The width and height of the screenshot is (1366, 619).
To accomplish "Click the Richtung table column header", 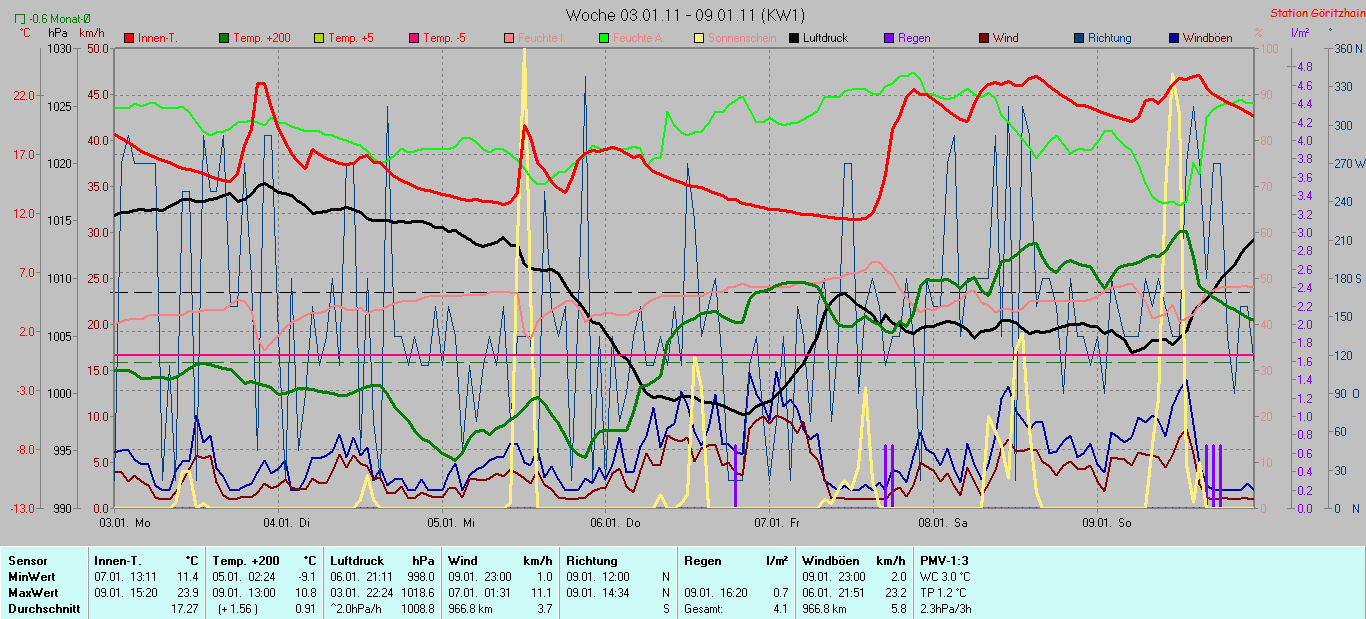I will click(591, 561).
